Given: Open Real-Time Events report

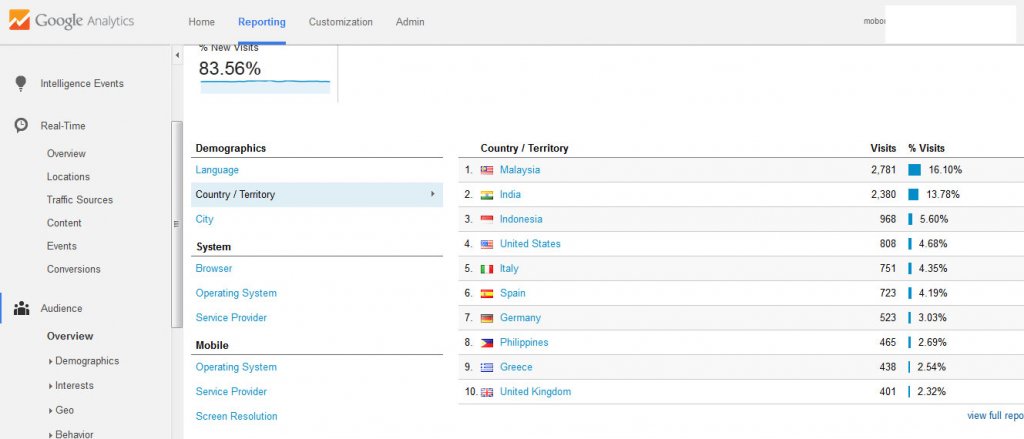Looking at the screenshot, I should tap(61, 246).
